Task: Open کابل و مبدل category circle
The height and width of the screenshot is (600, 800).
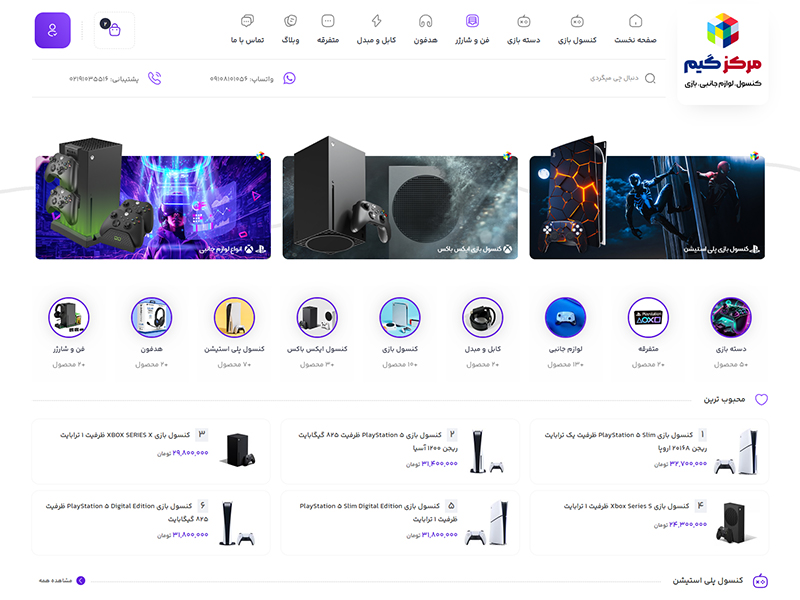Action: 483,317
